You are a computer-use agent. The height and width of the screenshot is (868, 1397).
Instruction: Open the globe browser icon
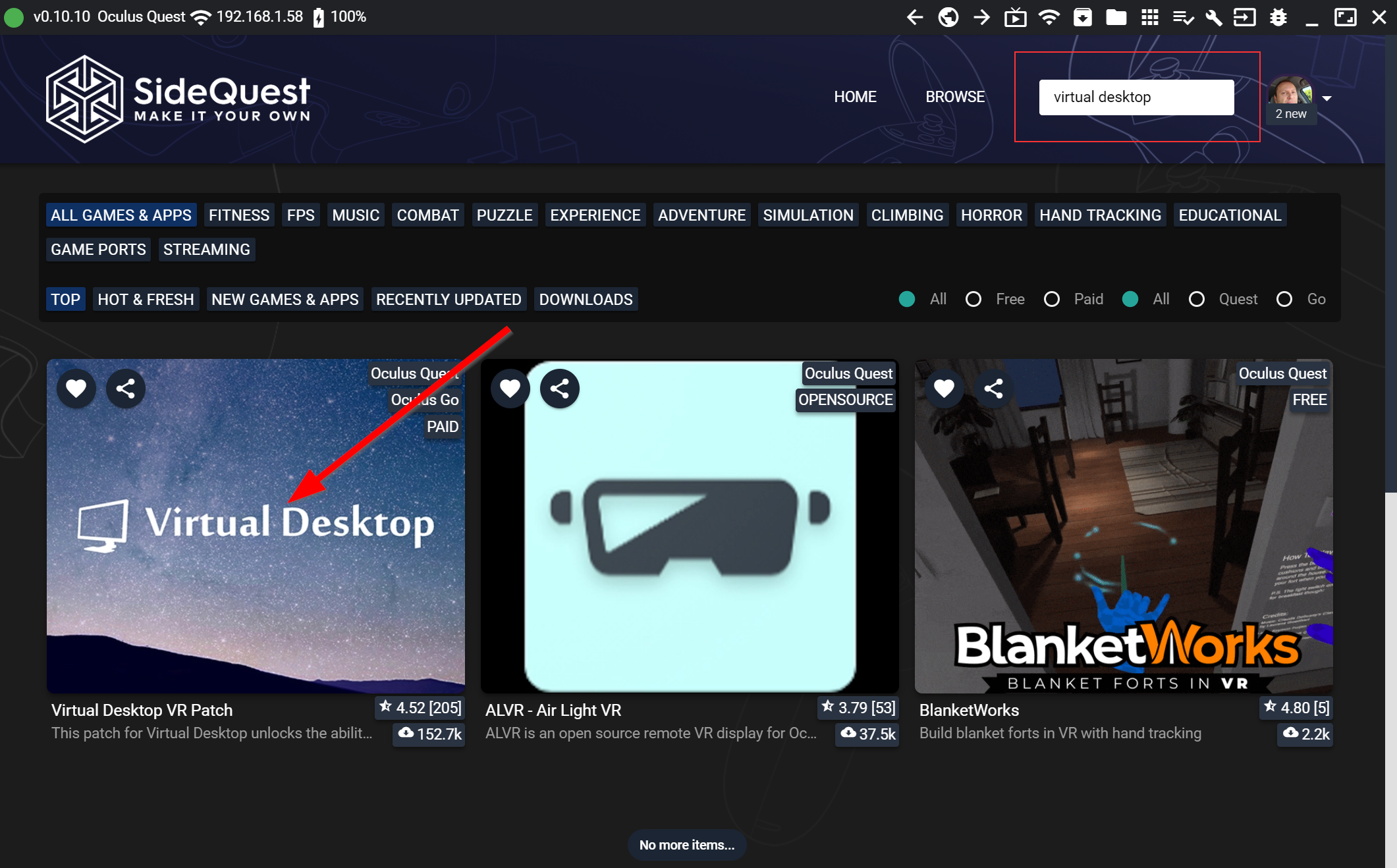click(x=948, y=17)
